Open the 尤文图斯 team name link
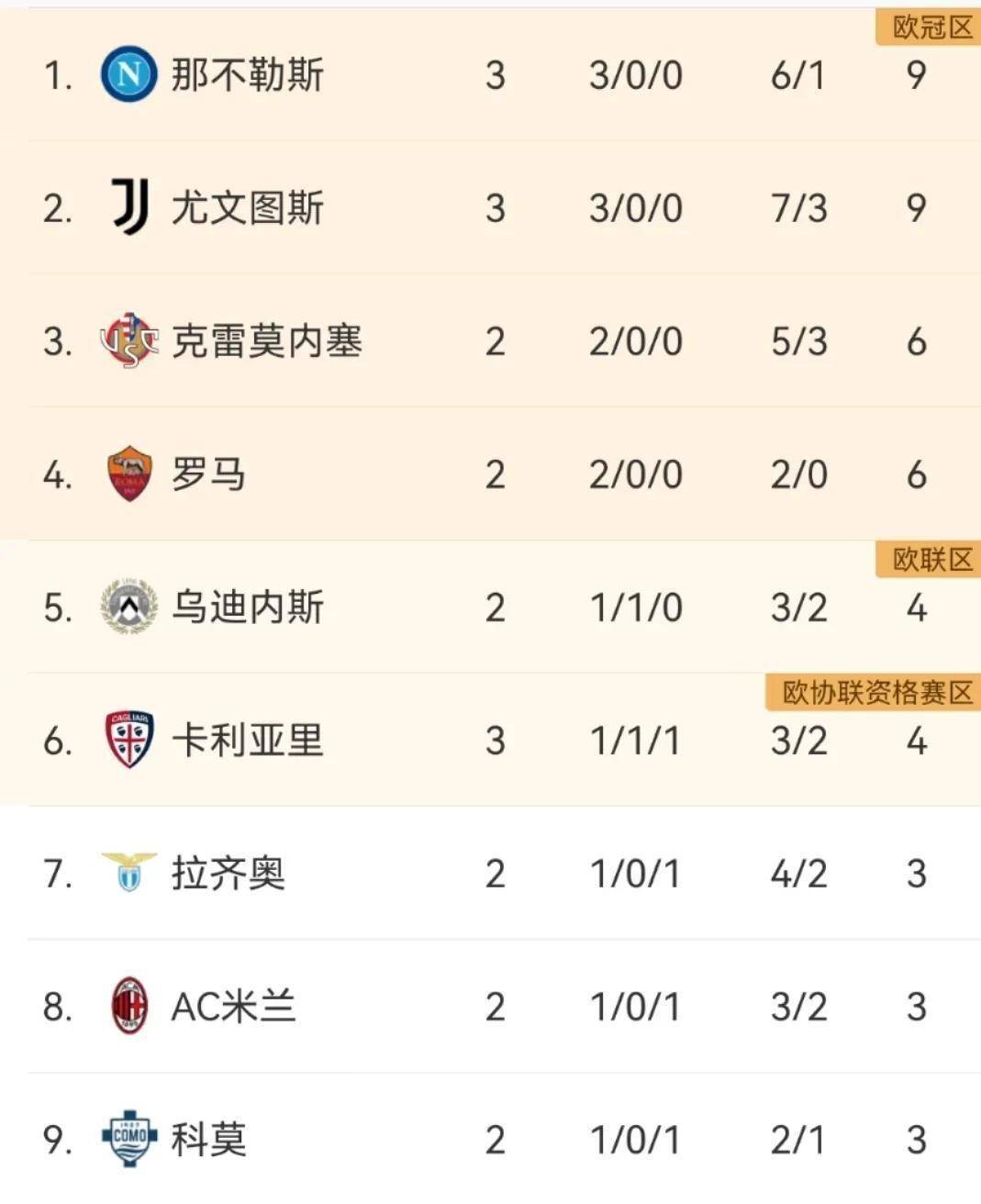 pos(247,207)
